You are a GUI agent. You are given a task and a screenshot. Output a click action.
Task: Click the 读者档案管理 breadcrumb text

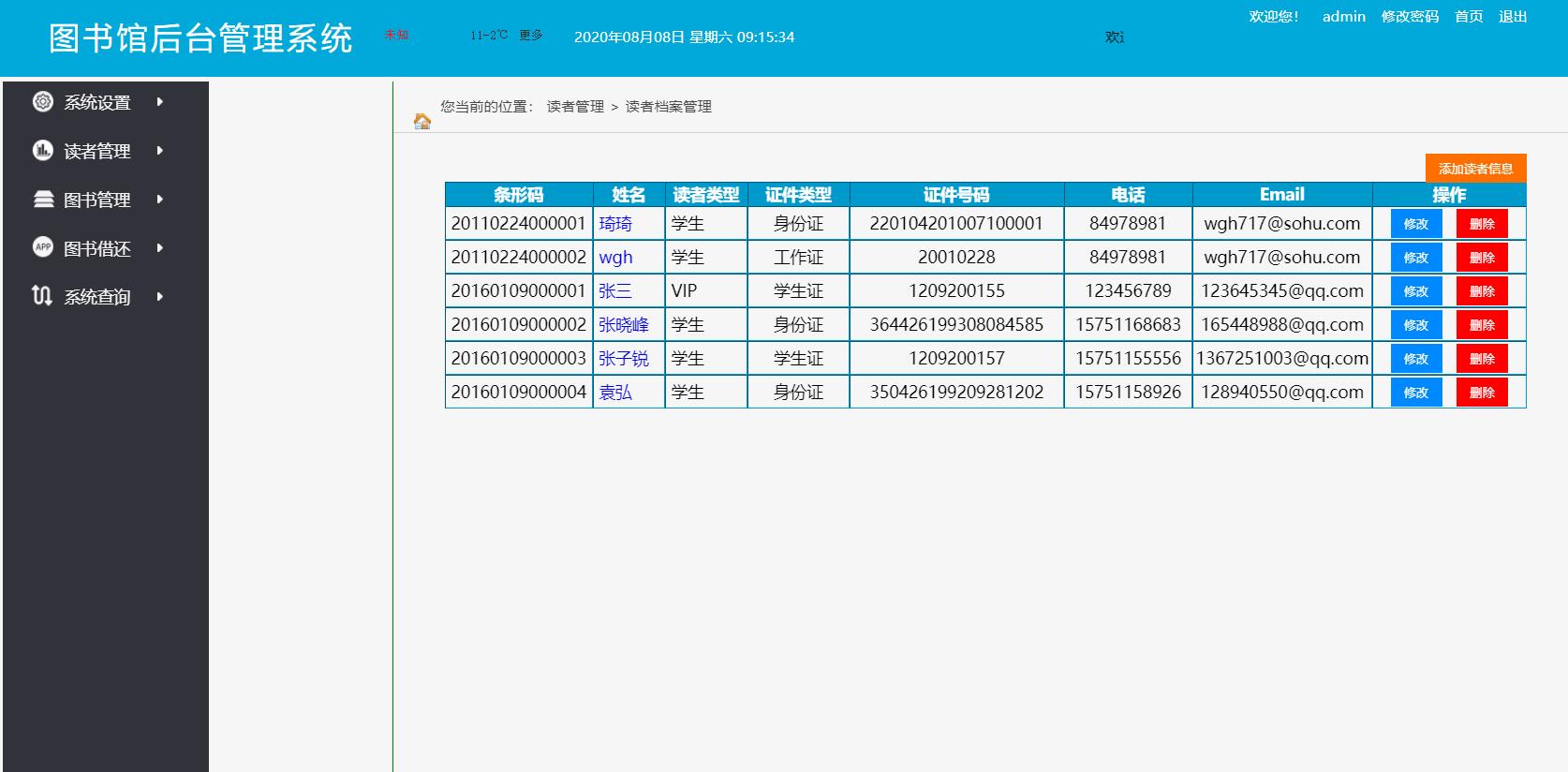click(x=669, y=107)
